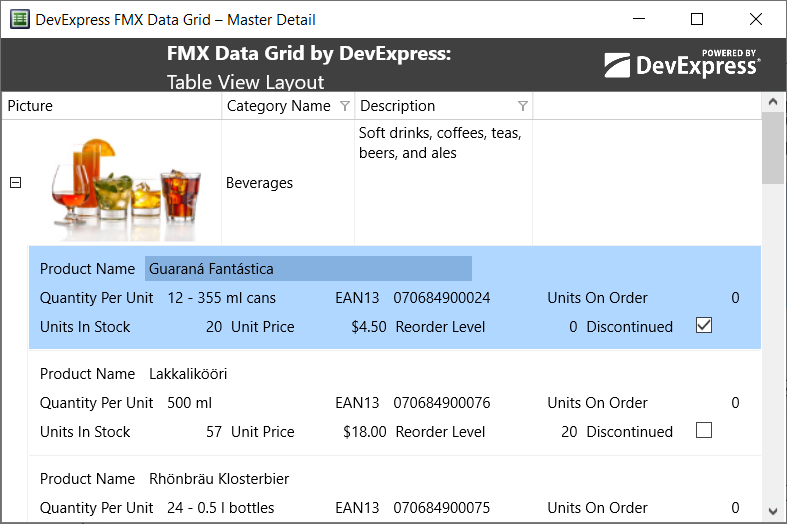The height and width of the screenshot is (524, 787).
Task: Click the scroll up arrow
Action: [773, 102]
